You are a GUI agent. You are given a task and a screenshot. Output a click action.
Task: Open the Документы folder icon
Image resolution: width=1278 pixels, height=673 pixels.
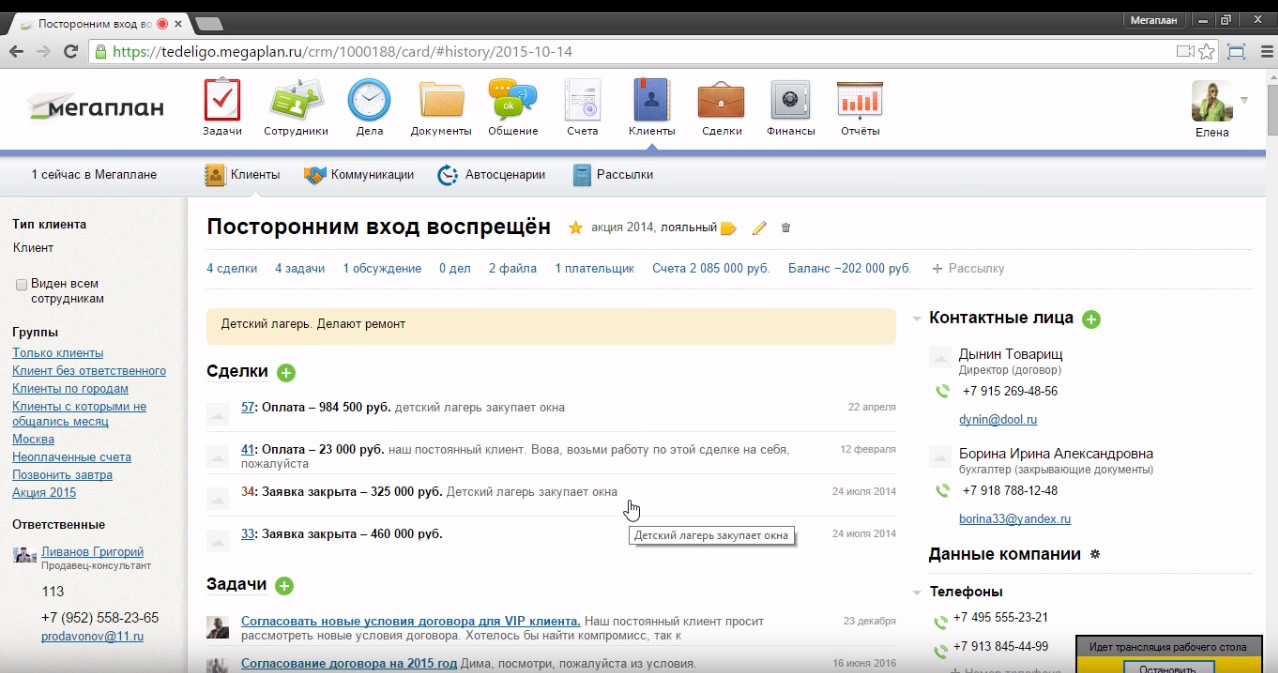coord(441,101)
